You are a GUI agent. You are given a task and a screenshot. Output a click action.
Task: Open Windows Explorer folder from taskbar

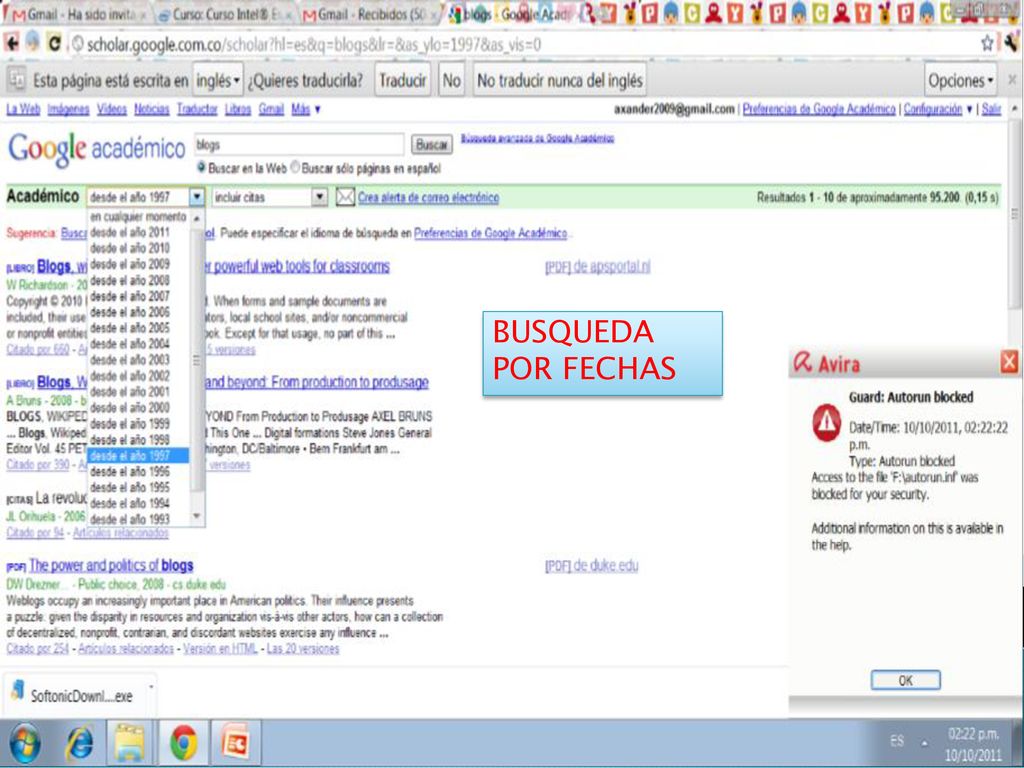[130, 743]
